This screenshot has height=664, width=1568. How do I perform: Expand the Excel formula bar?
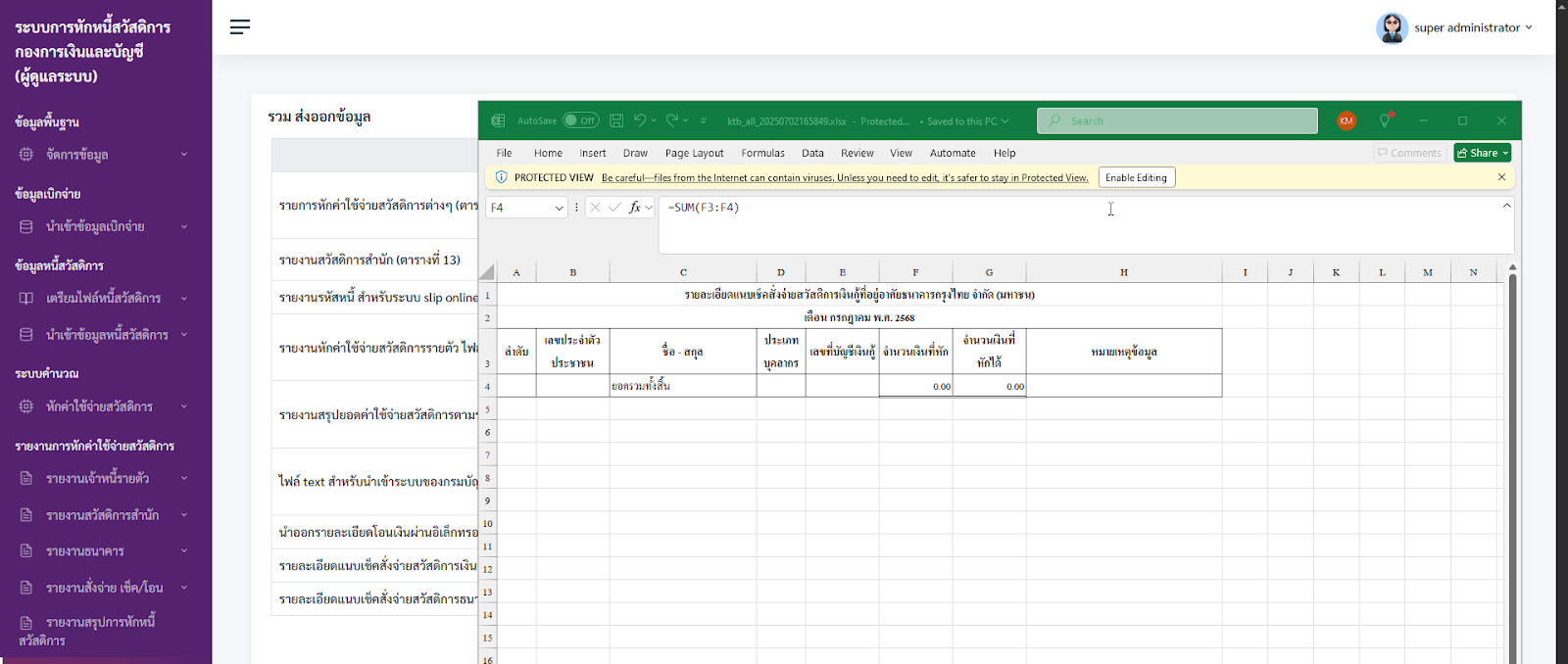(1506, 206)
